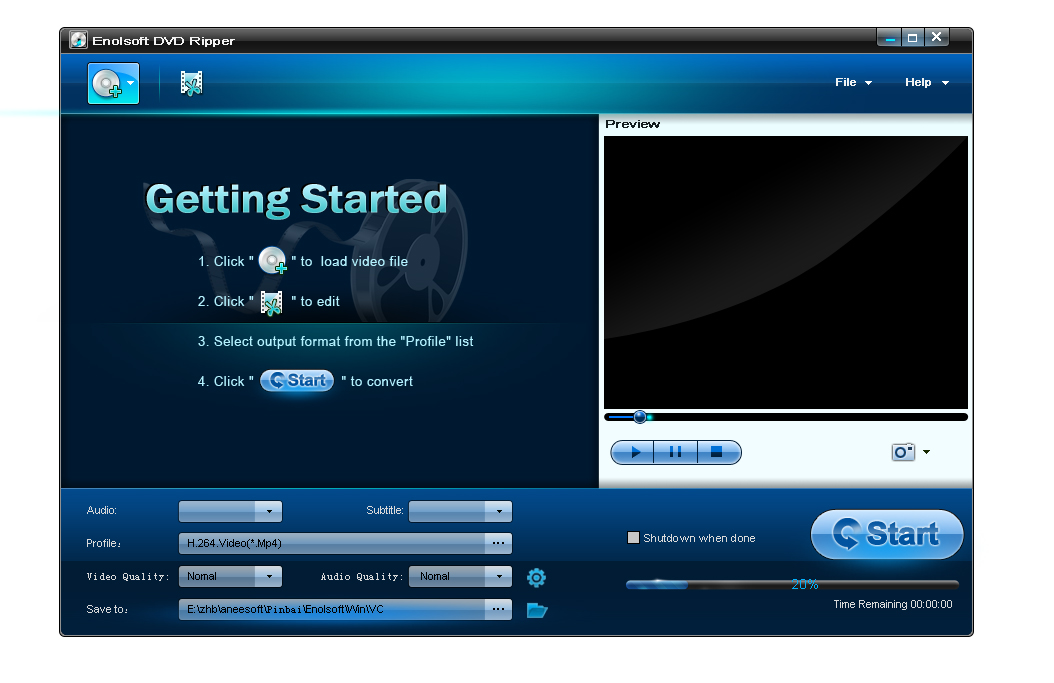Take a snapshot with the camera icon

pyautogui.click(x=903, y=452)
